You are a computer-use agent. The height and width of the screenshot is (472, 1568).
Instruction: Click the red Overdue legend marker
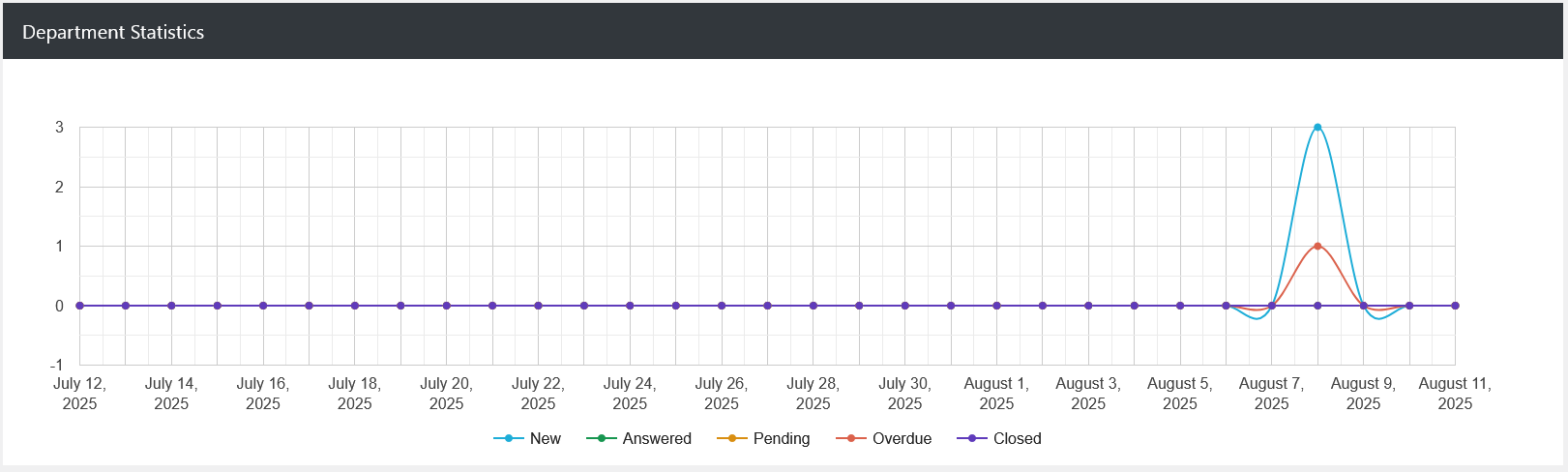(851, 438)
